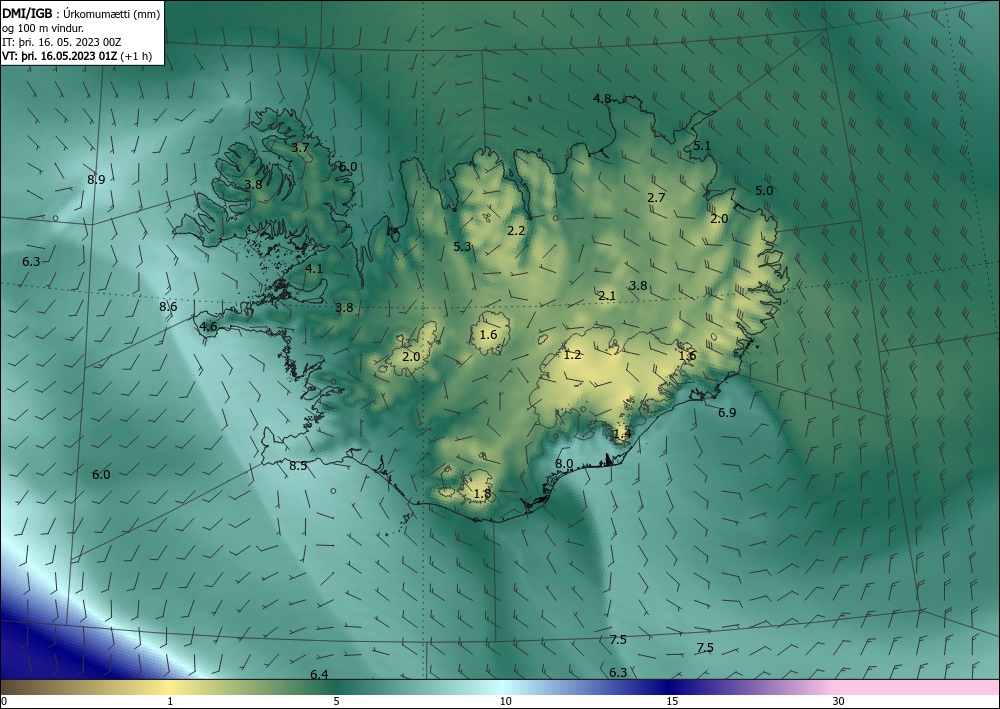Click the 4.6 value on Snæfellsnes peninsula
Image resolution: width=1000 pixels, height=709 pixels.
coord(209,327)
